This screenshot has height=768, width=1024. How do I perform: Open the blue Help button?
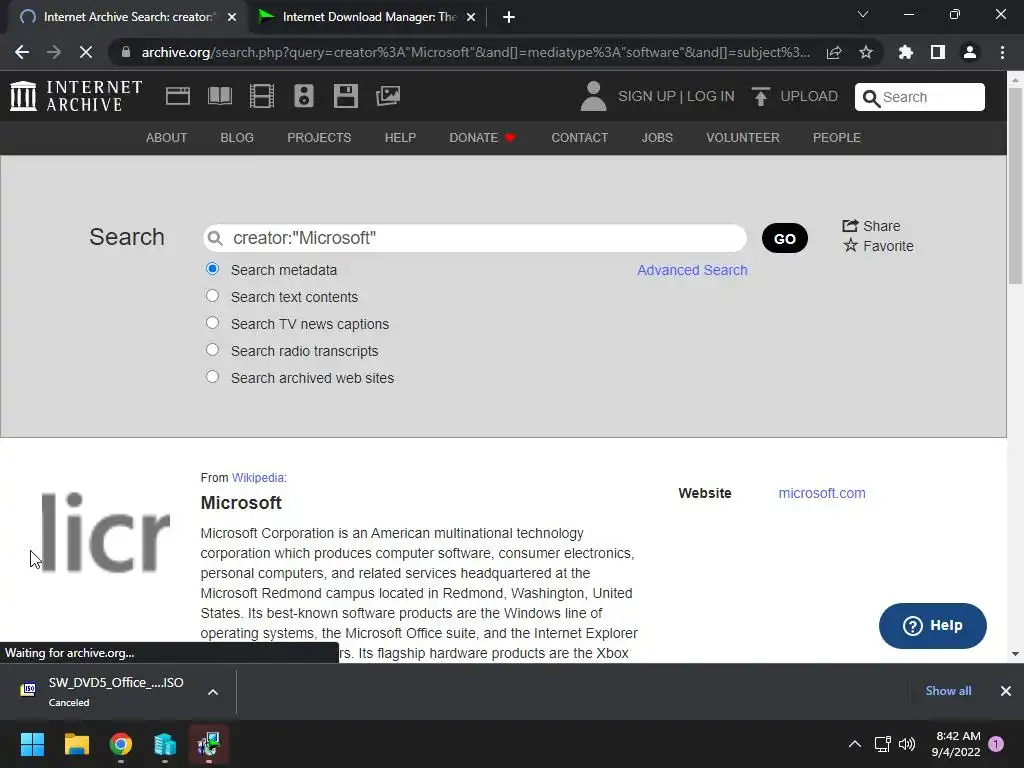pos(933,626)
